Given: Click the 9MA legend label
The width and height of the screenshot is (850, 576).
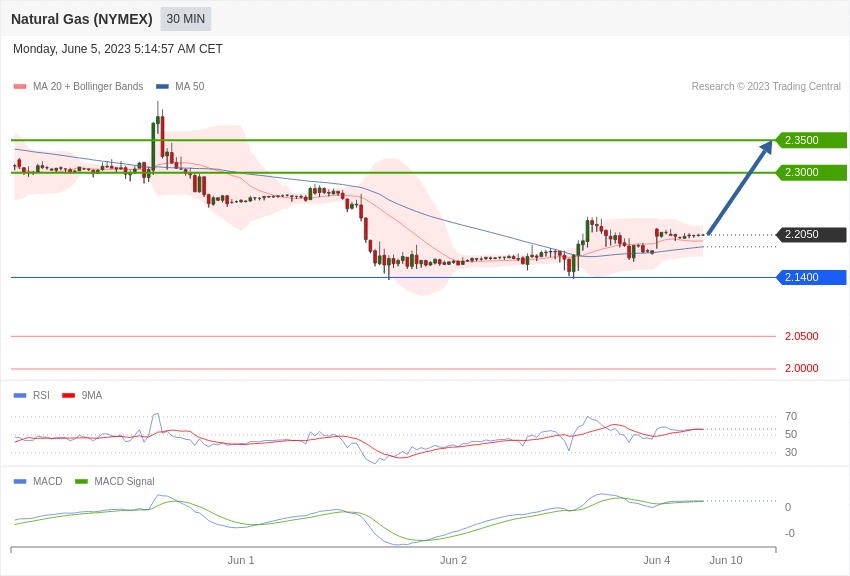Looking at the screenshot, I should click(92, 396).
